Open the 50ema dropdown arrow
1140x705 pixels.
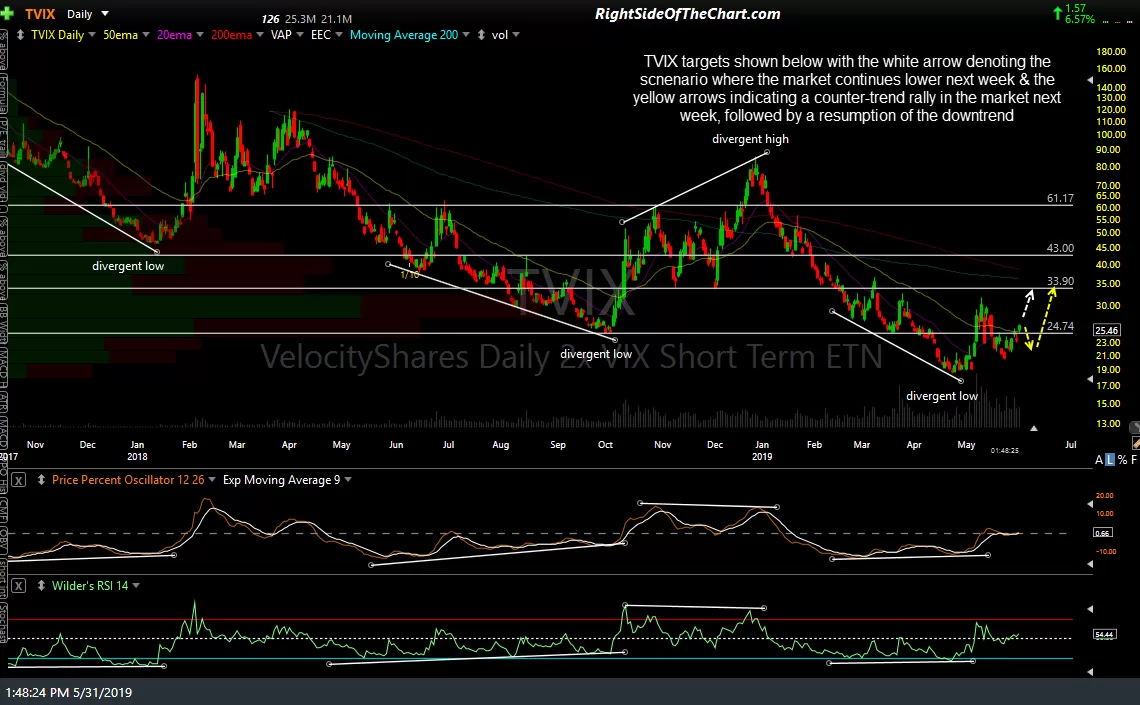click(145, 35)
